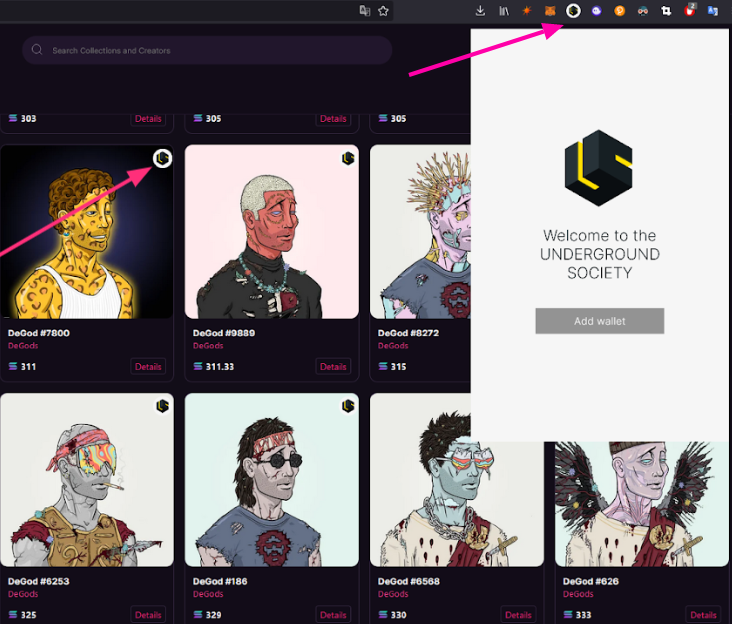Click the goggles face extension icon
The image size is (732, 624).
pyautogui.click(x=643, y=11)
